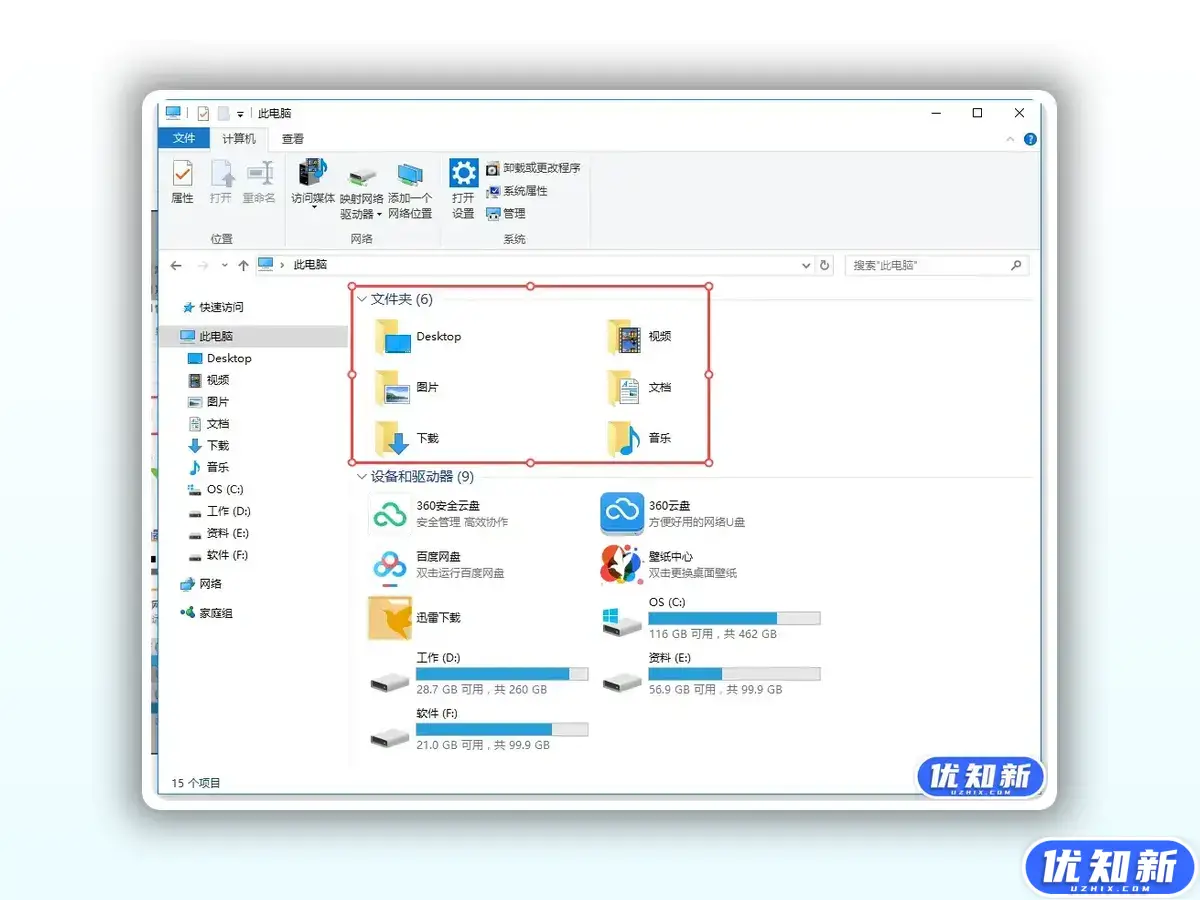
Task: Open the 迅雷下载 folder icon
Action: coord(388,617)
